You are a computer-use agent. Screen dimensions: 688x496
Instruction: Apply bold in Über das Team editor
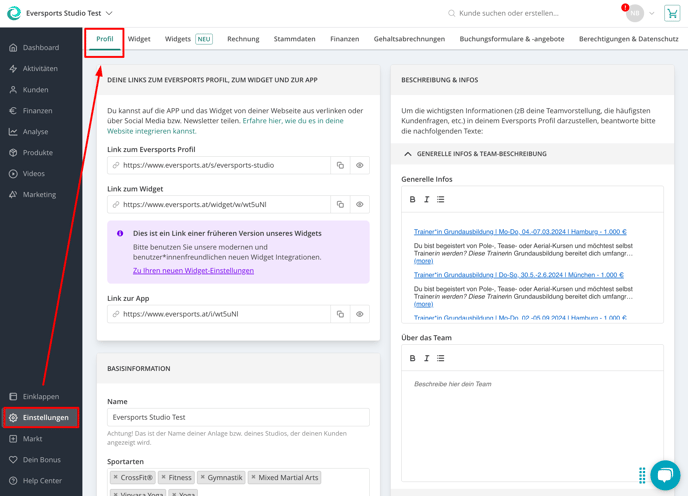point(412,358)
